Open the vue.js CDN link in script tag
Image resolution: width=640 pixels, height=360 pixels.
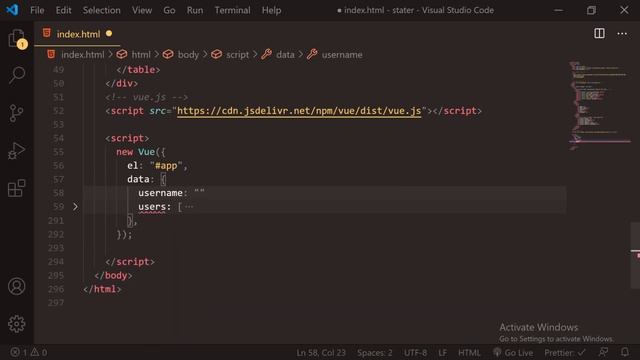coord(299,111)
